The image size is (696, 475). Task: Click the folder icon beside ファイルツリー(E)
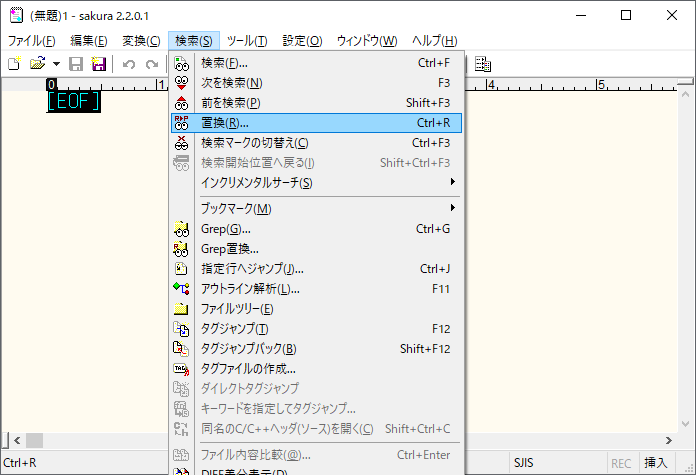click(x=182, y=309)
